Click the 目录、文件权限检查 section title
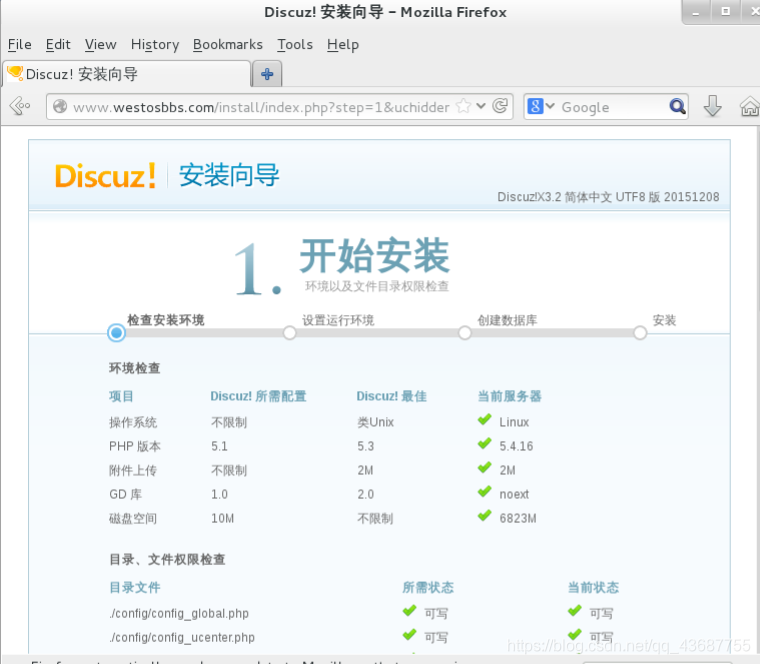Screen dimensions: 760x664 (x=167, y=559)
